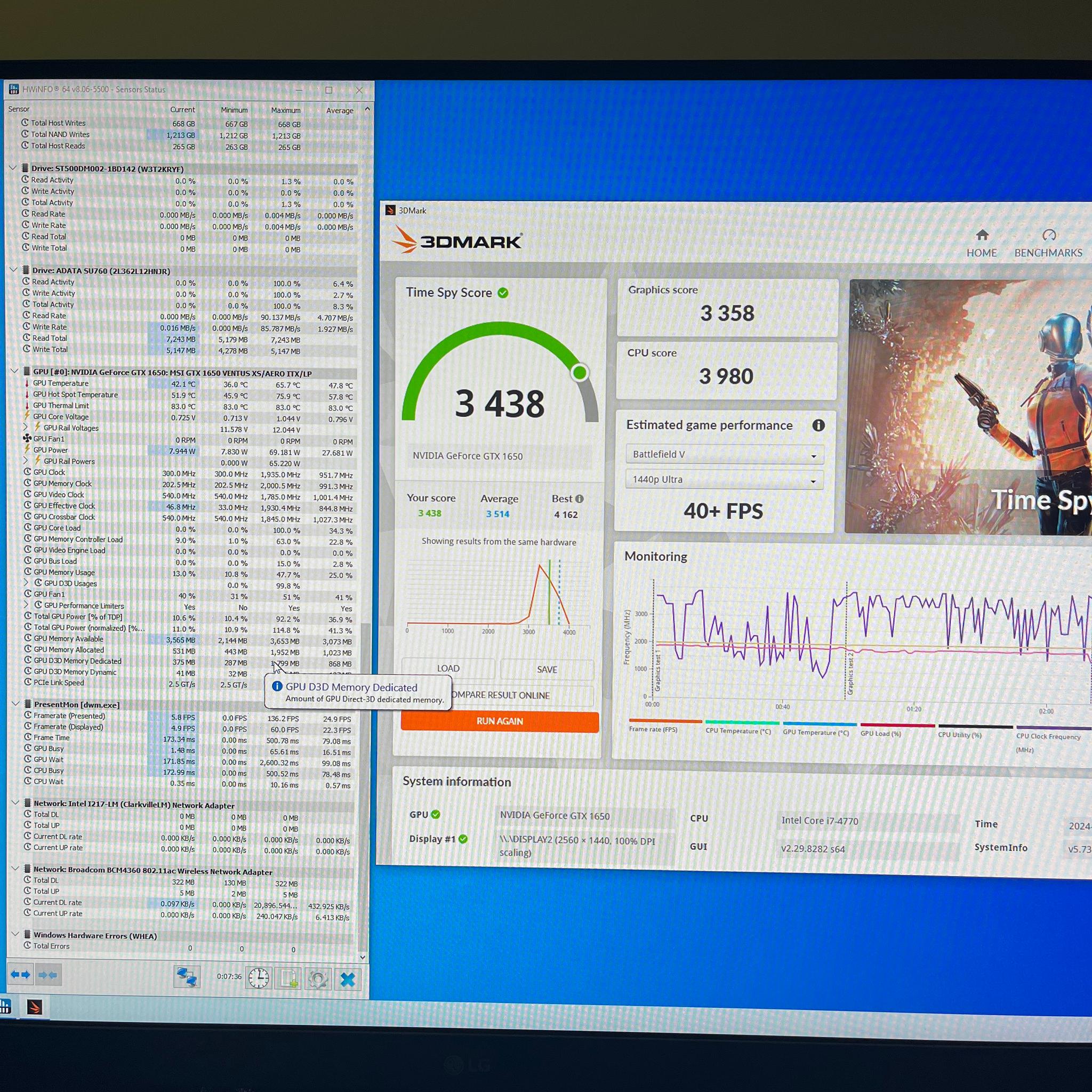The image size is (1092, 1092).
Task: Click the HWiNFO scrollbar up arrow
Action: pyautogui.click(x=367, y=109)
